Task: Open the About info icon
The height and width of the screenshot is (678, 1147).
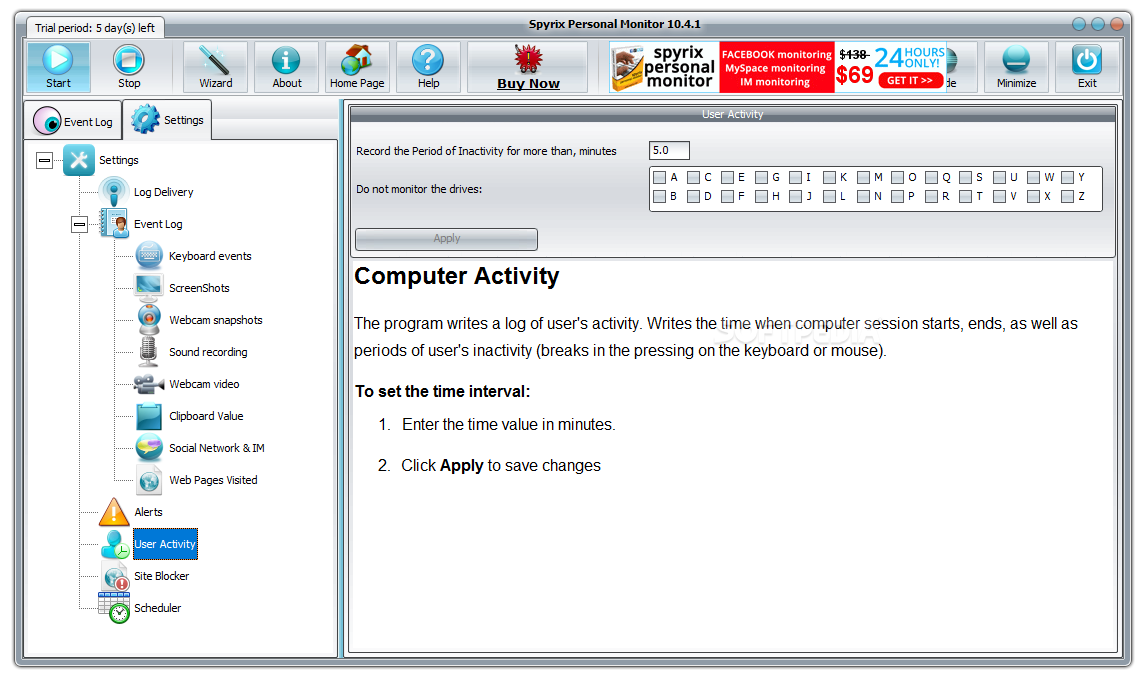Action: pyautogui.click(x=286, y=60)
